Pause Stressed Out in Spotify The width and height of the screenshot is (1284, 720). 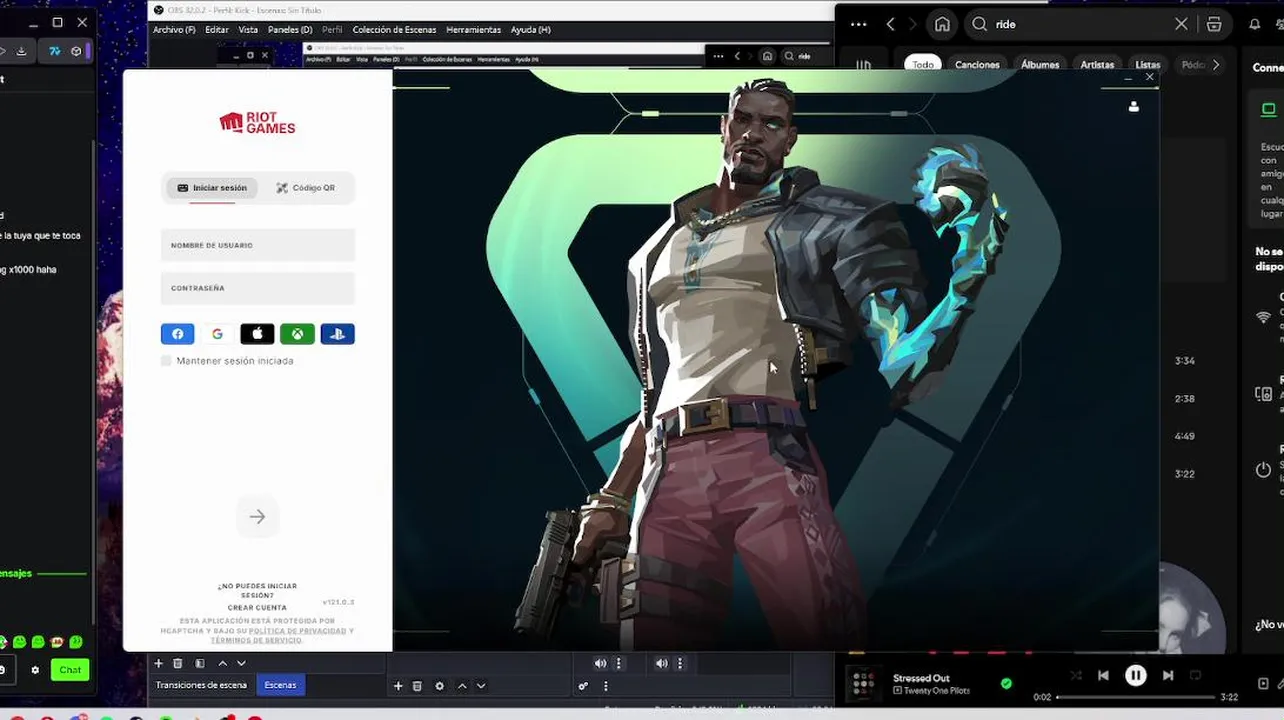(1136, 676)
